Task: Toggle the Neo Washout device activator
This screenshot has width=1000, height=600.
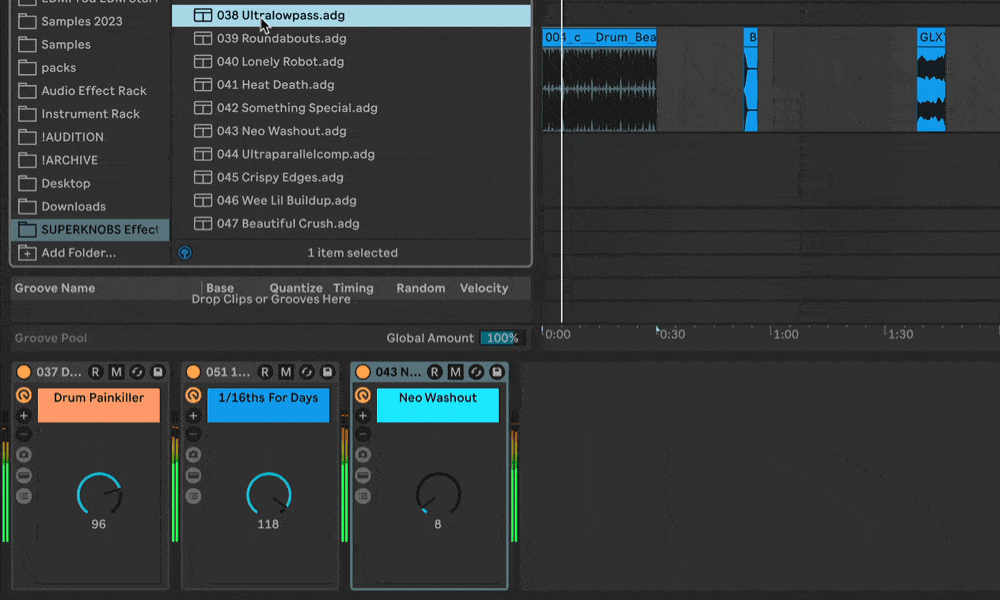Action: pos(363,372)
